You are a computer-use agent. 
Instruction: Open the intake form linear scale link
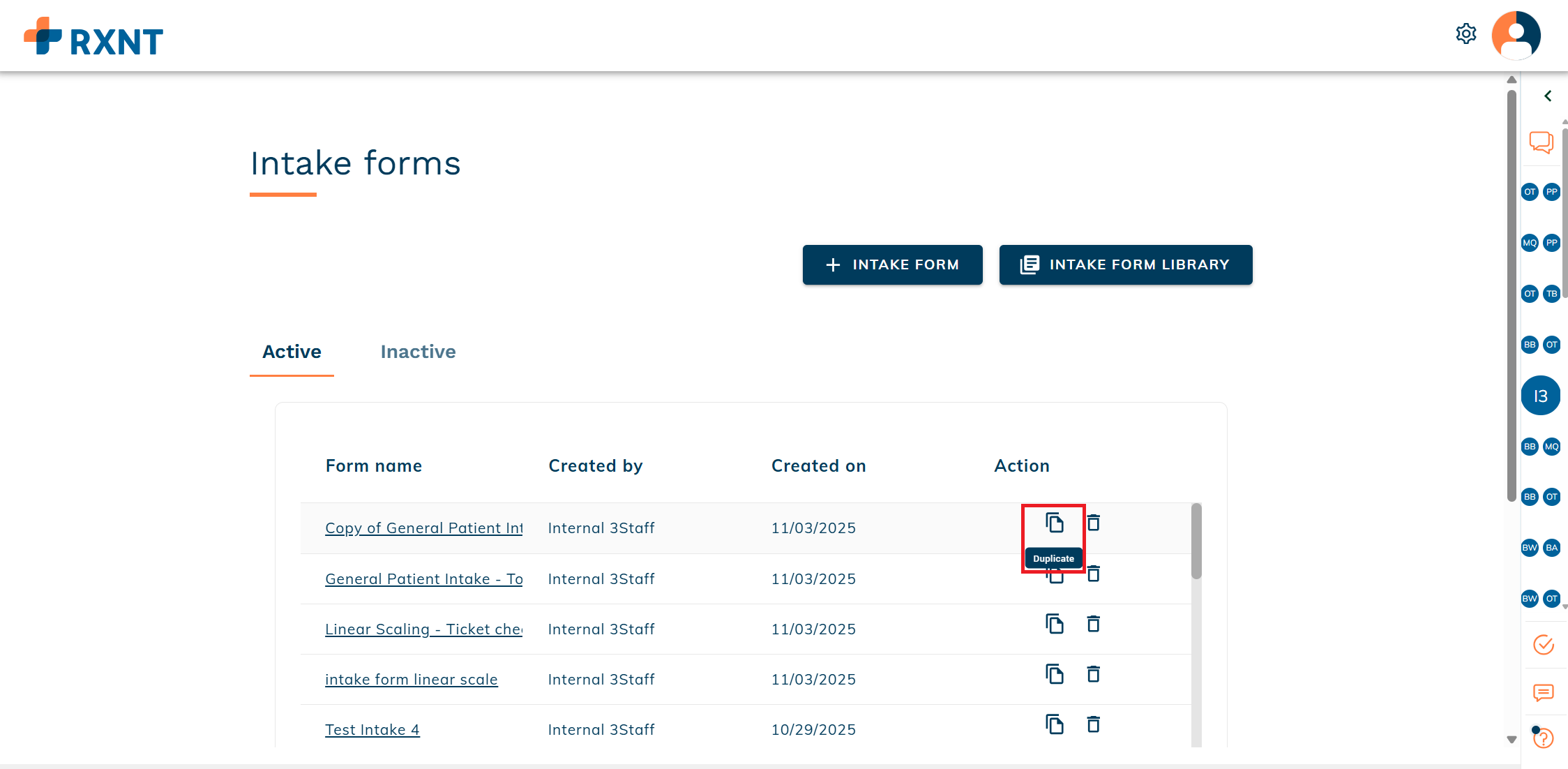(411, 680)
